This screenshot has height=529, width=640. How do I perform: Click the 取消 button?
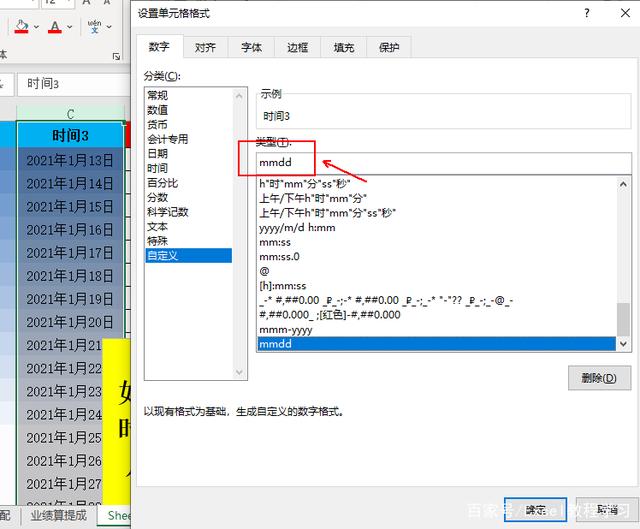pos(607,509)
